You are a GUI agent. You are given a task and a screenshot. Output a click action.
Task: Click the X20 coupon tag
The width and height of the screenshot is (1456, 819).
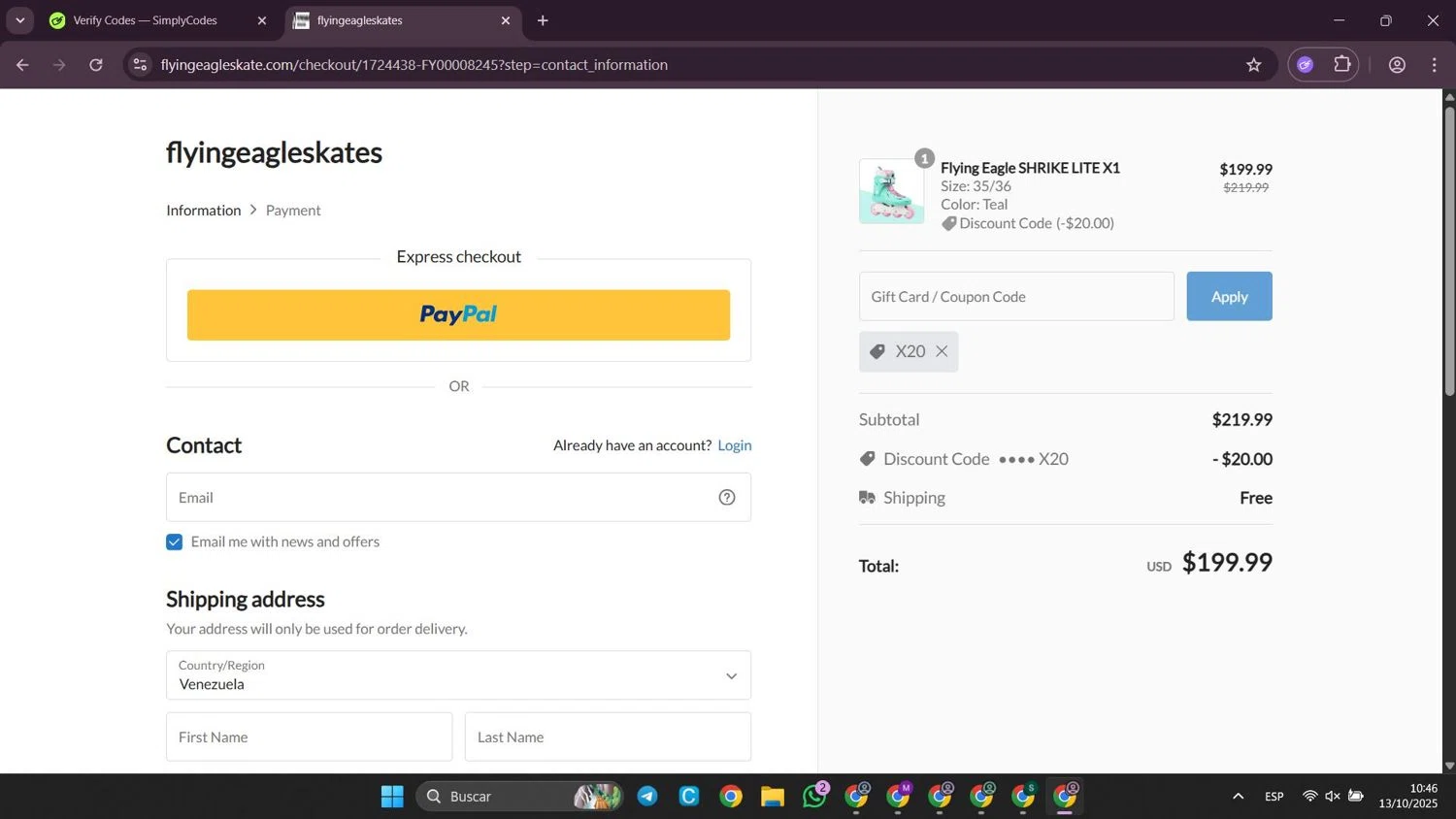(x=909, y=351)
